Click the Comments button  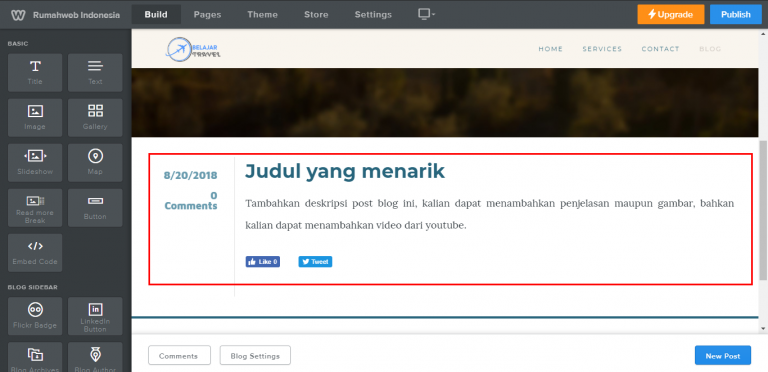[x=179, y=355]
